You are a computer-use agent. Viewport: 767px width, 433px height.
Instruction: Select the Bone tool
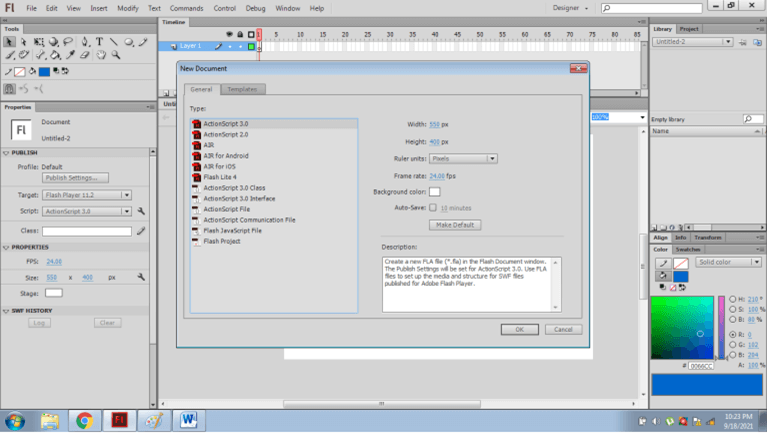pos(41,55)
